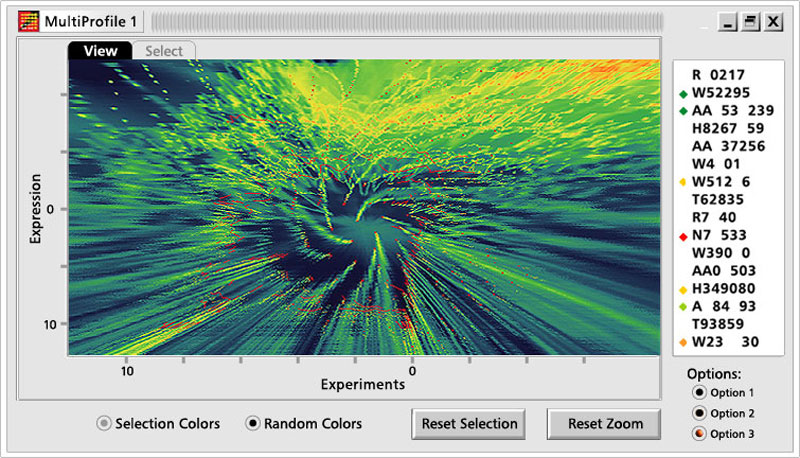
Task: Click green diamond marker beside W52295
Action: click(x=683, y=94)
